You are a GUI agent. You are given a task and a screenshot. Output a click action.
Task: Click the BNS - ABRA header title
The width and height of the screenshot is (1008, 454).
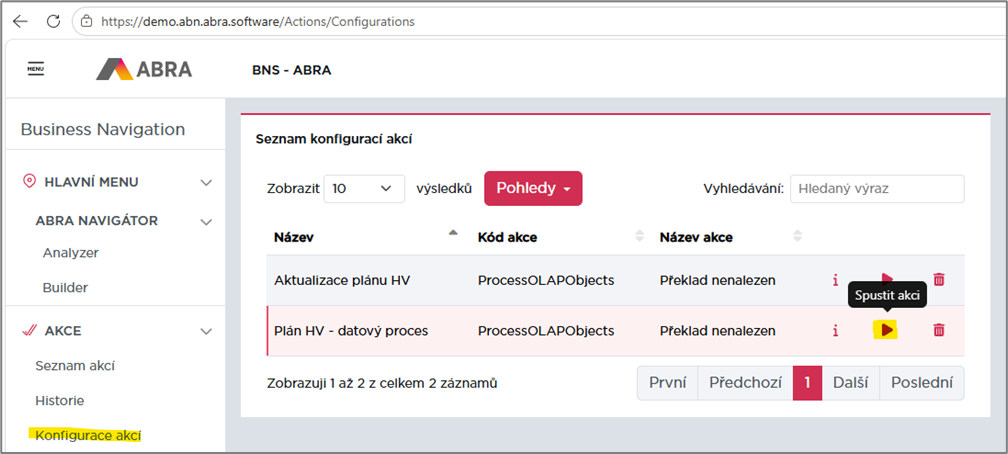pyautogui.click(x=291, y=70)
